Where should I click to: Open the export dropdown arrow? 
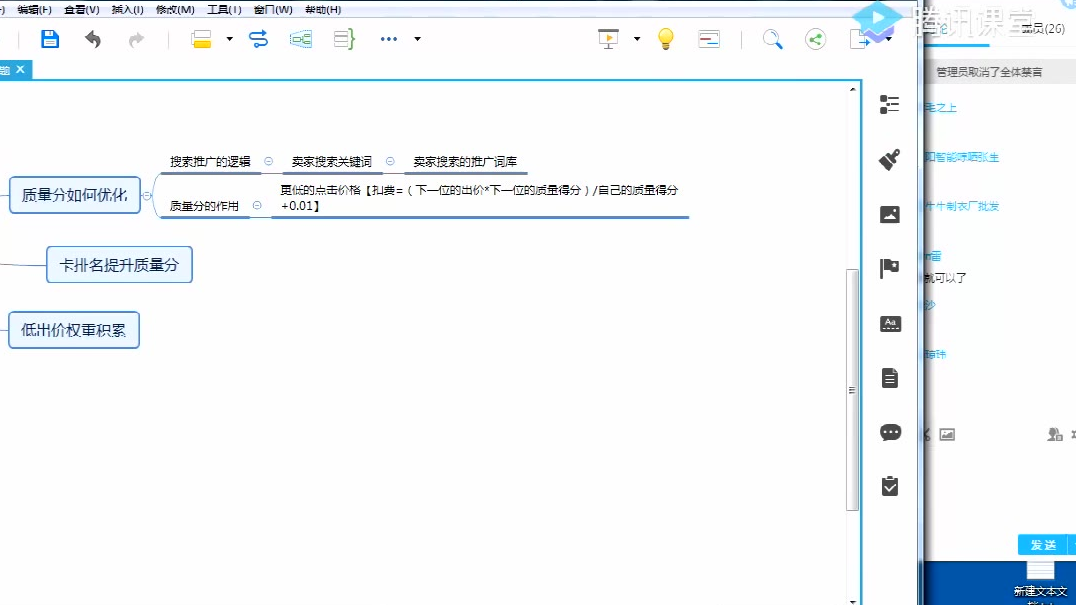click(889, 39)
